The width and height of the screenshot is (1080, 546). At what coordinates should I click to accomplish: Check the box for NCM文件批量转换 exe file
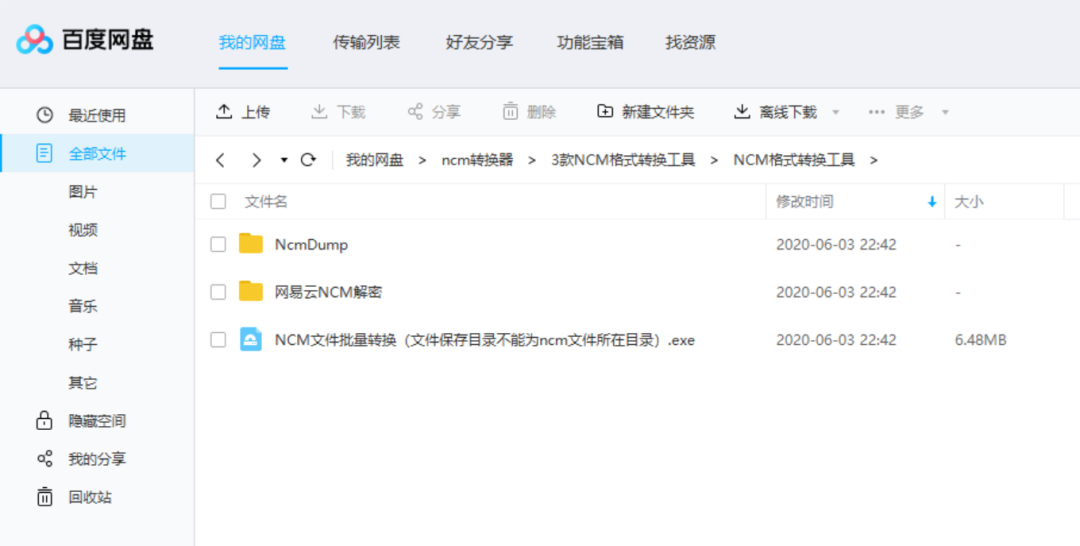[x=218, y=339]
